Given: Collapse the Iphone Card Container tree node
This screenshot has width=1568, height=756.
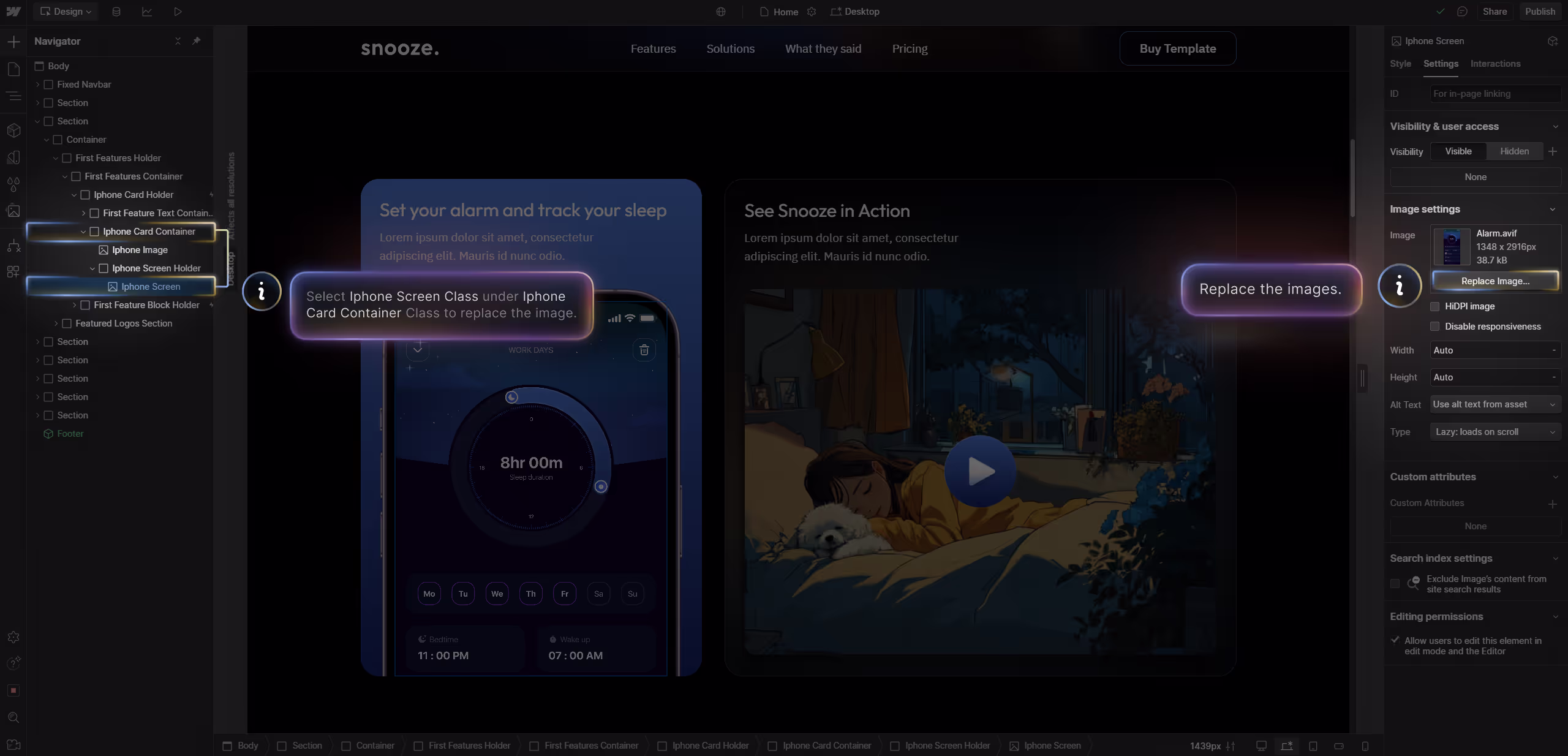Looking at the screenshot, I should [x=83, y=232].
